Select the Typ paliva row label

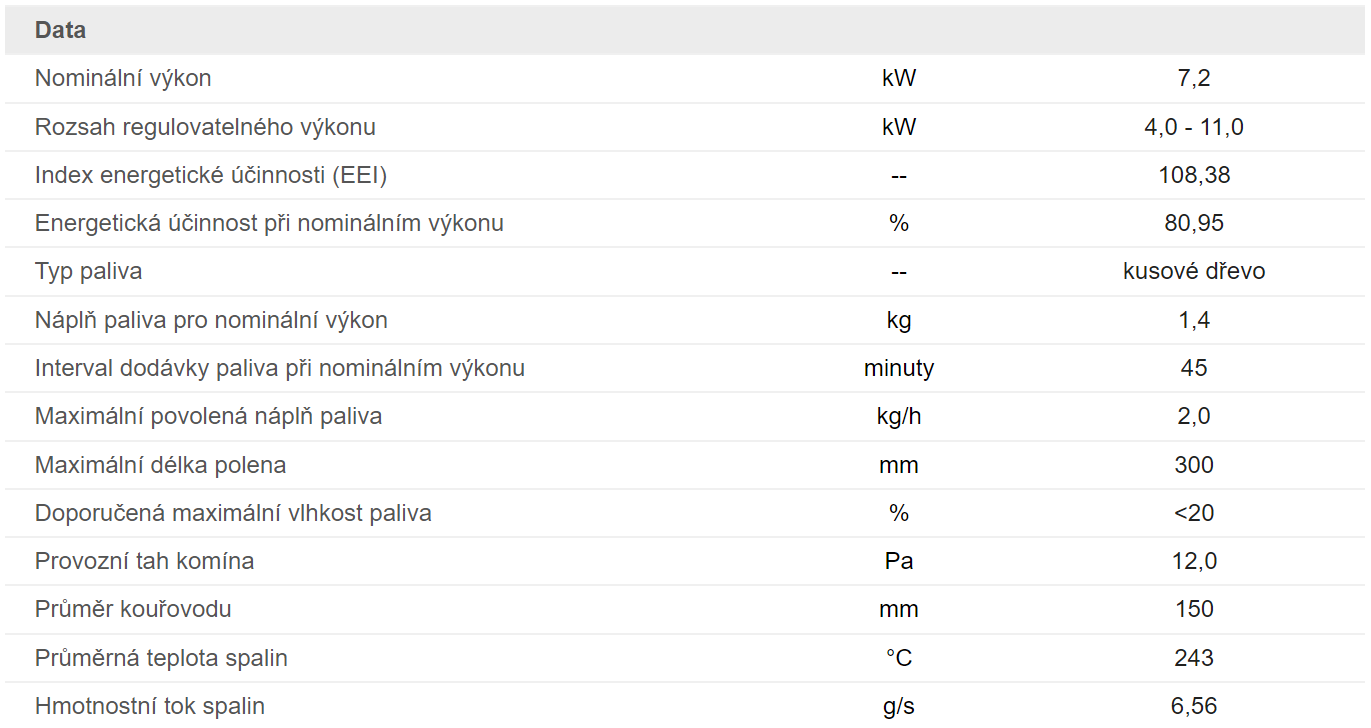pyautogui.click(x=88, y=271)
